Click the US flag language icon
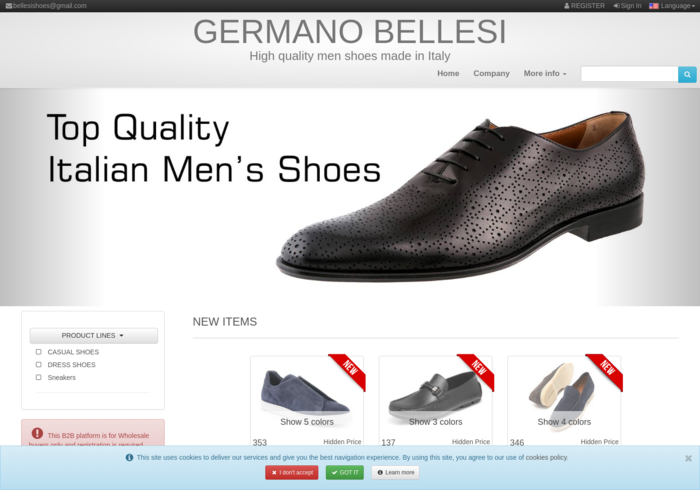The height and width of the screenshot is (490, 700). pos(654,6)
